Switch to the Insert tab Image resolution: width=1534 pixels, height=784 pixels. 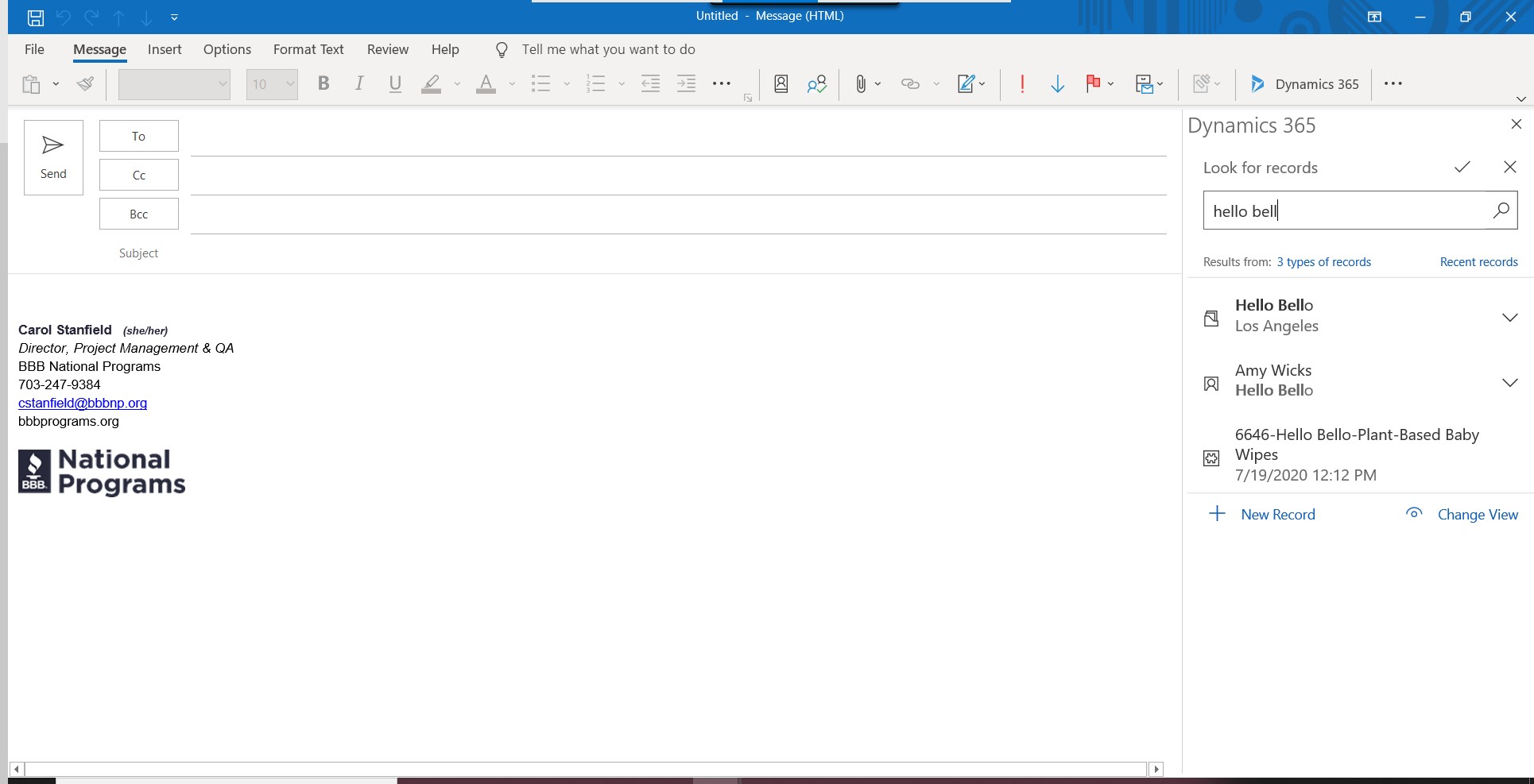(x=165, y=49)
